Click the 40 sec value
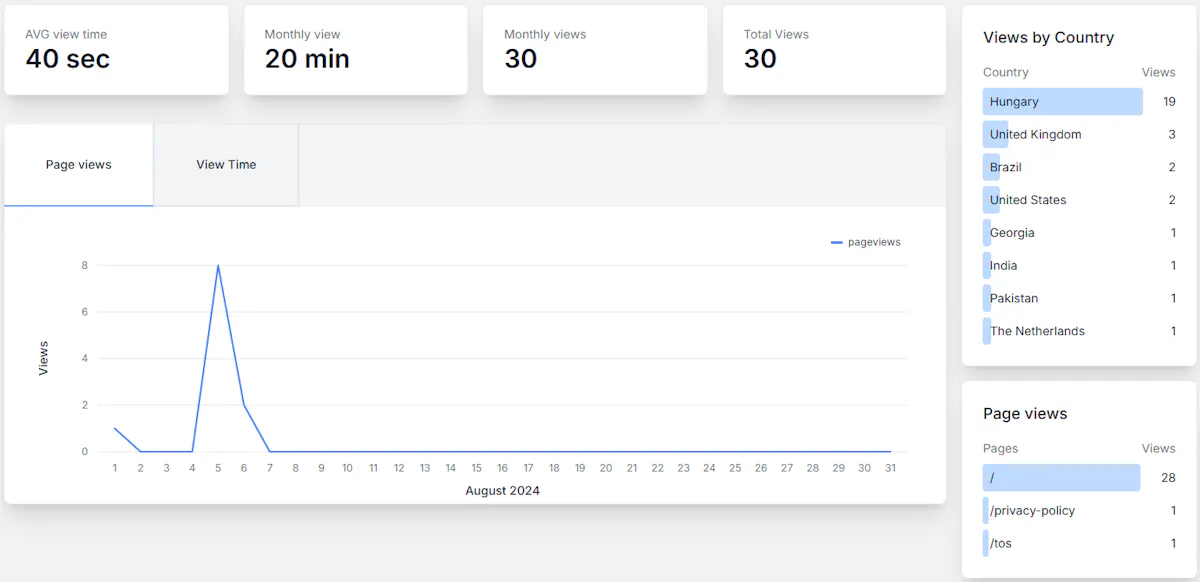The image size is (1200, 582). pos(67,59)
